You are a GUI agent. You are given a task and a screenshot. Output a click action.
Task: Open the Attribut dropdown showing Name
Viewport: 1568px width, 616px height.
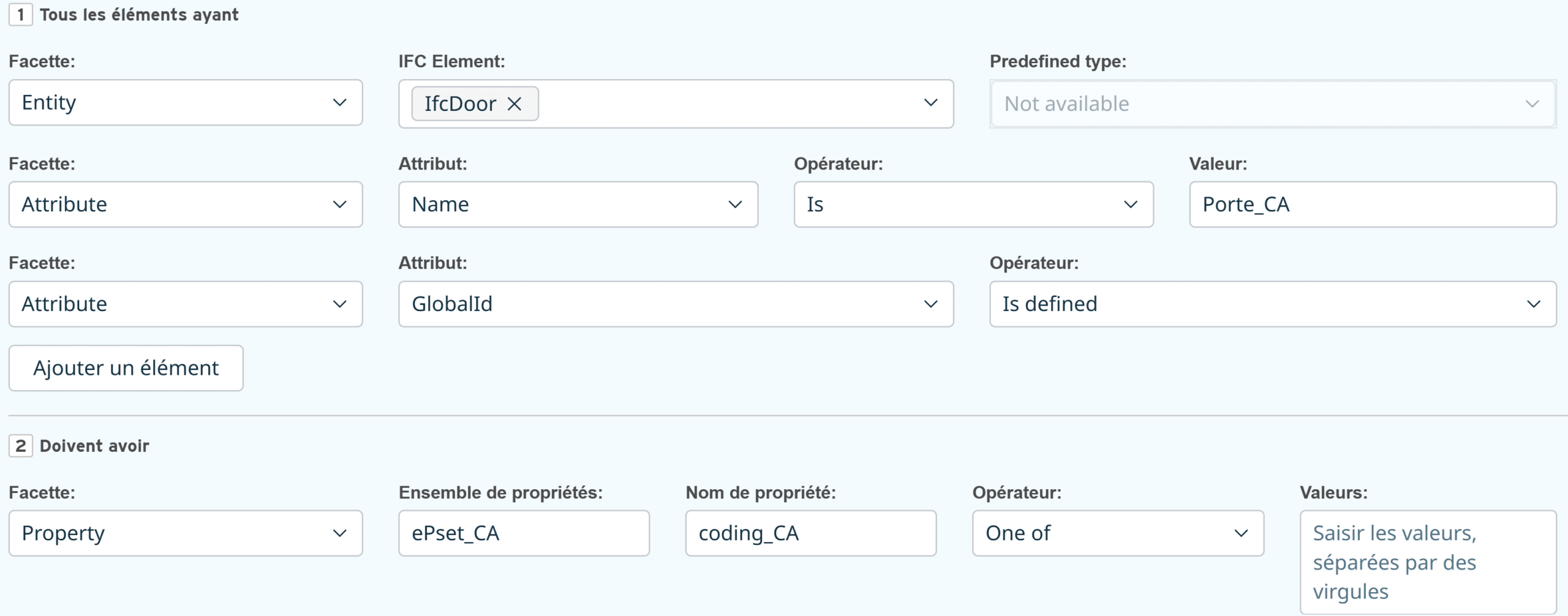pyautogui.click(x=578, y=205)
